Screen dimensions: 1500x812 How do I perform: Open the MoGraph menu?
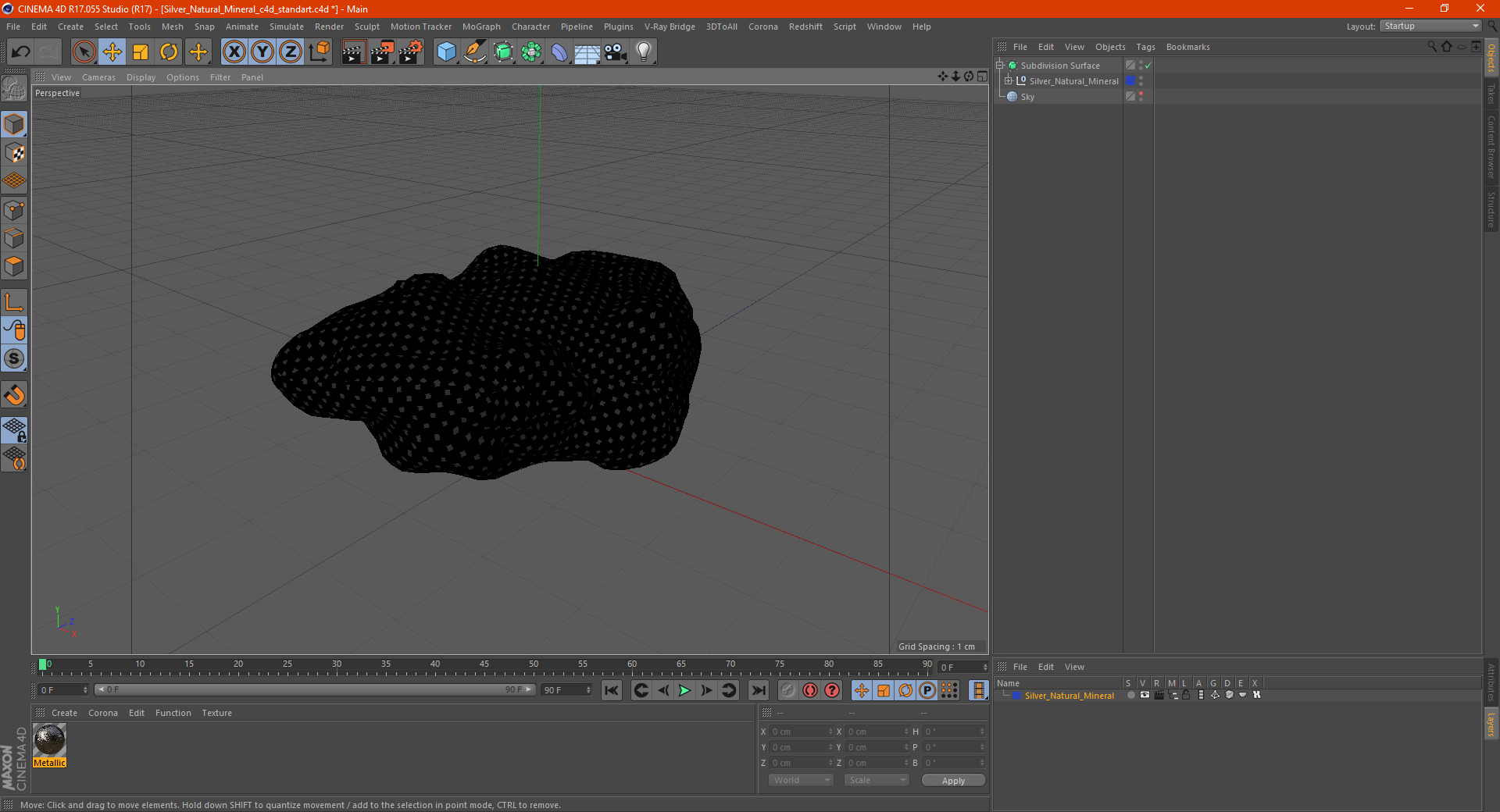(481, 27)
